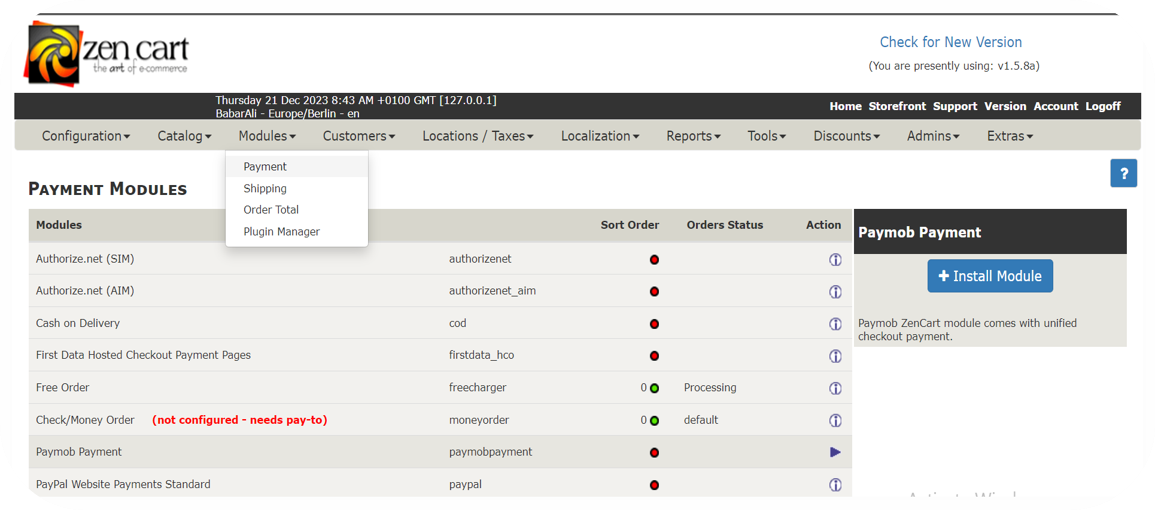Click info icon for PayPal Website Payments Standard
The image size is (1155, 510).
click(835, 485)
